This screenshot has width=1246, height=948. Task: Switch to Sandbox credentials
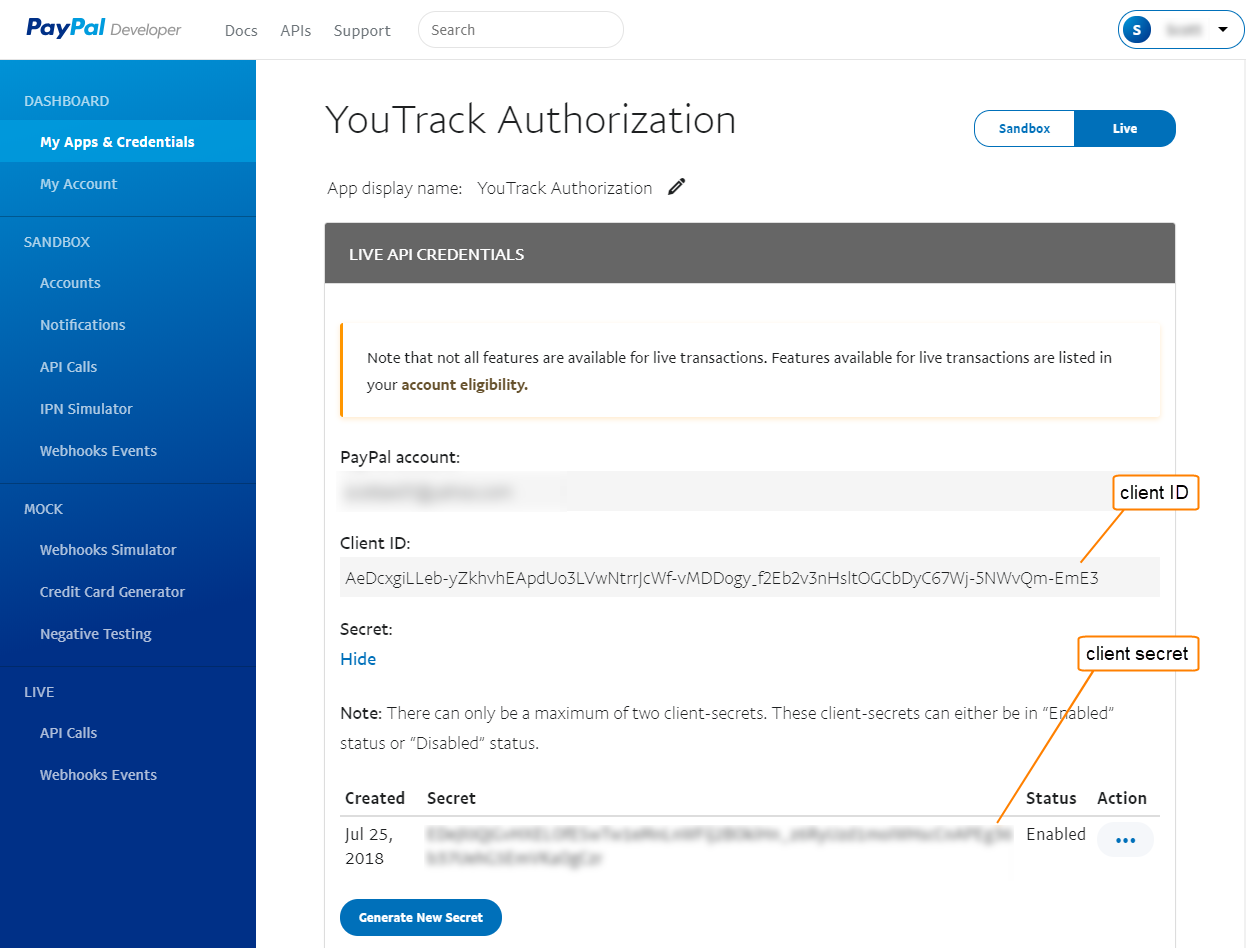[x=1023, y=128]
